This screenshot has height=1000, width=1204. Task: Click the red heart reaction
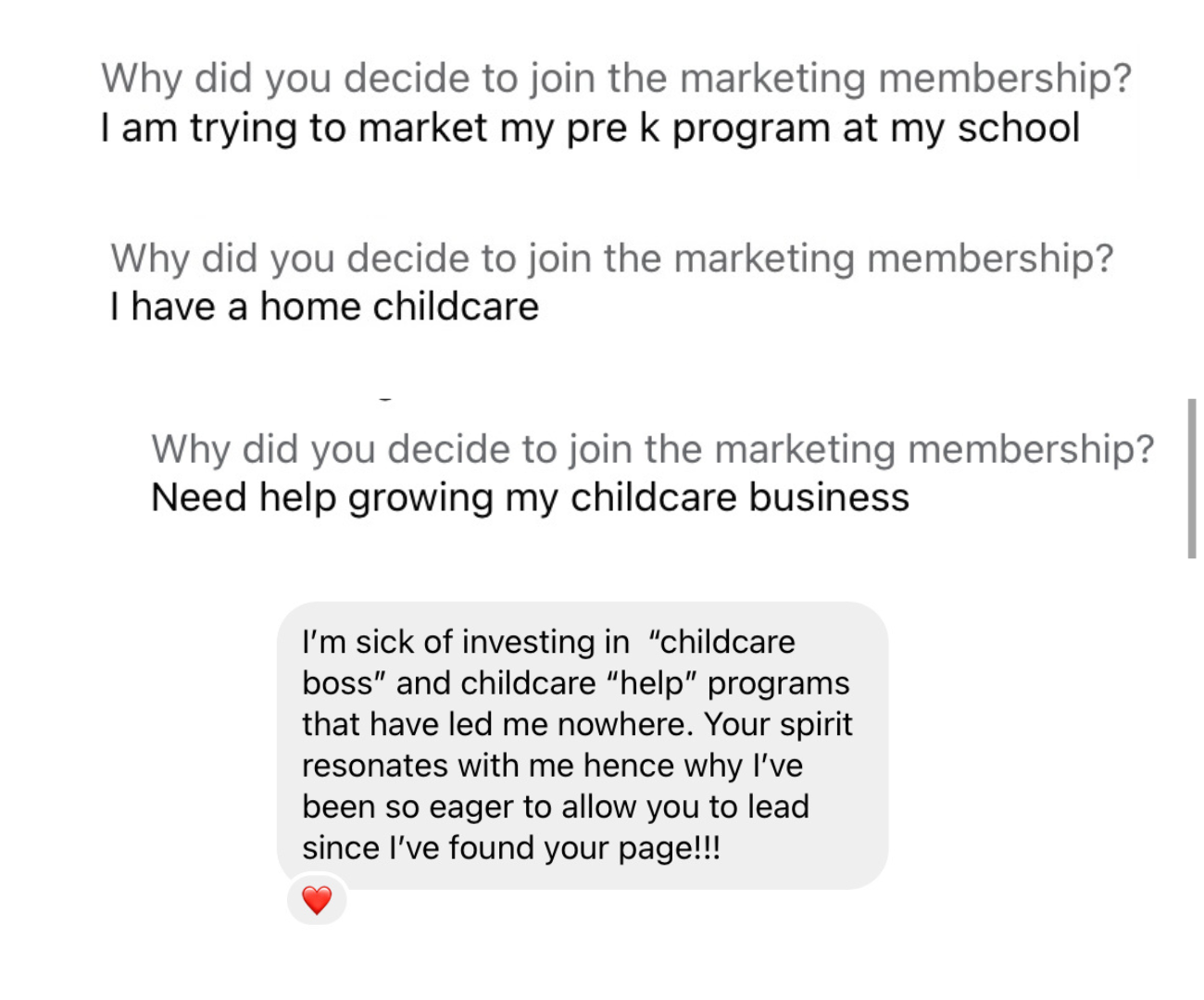317,900
